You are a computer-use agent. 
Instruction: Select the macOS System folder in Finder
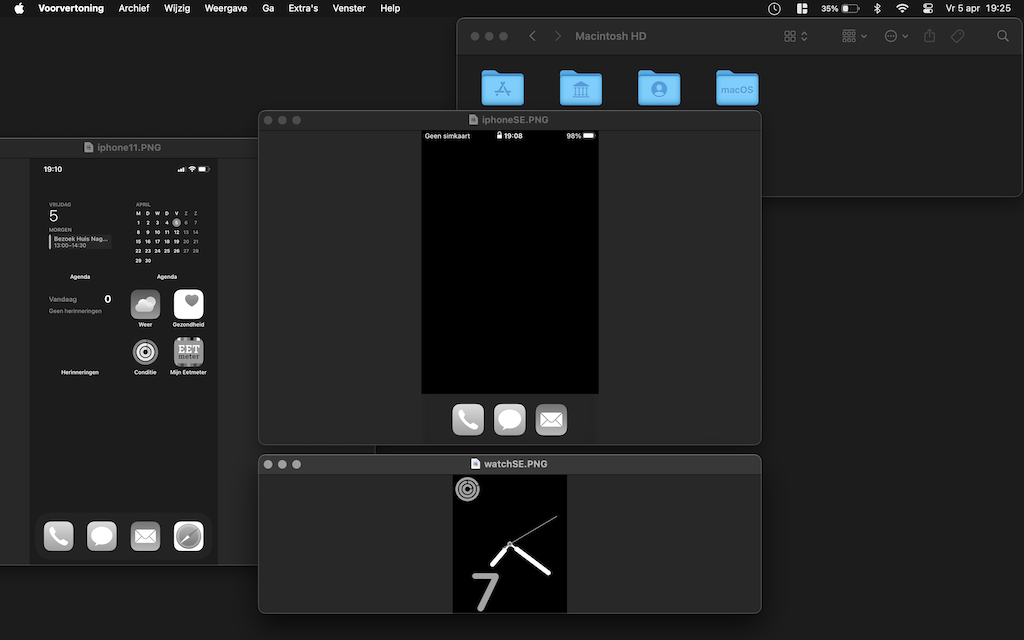point(737,88)
